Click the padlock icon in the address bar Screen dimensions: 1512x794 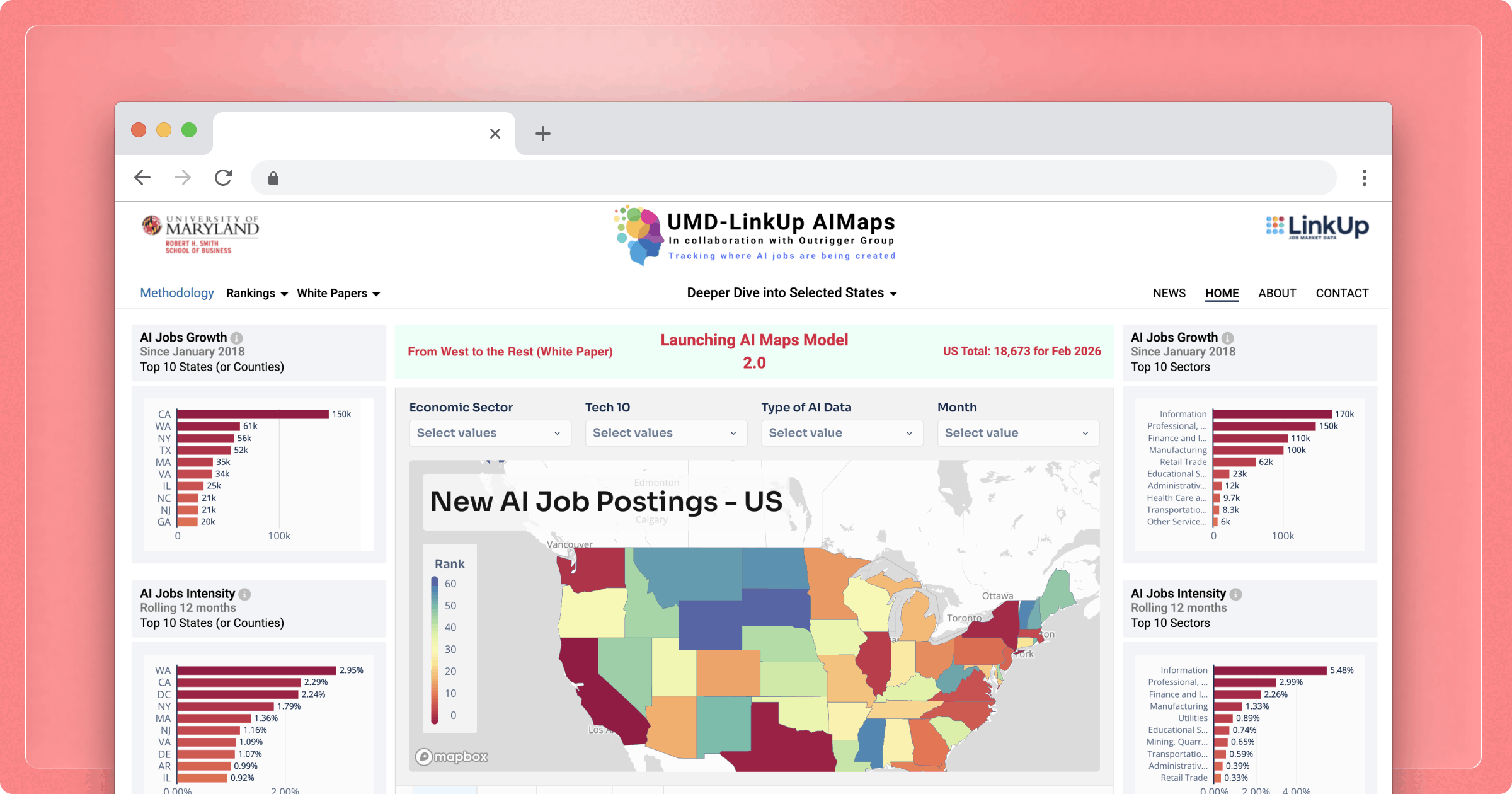click(273, 178)
